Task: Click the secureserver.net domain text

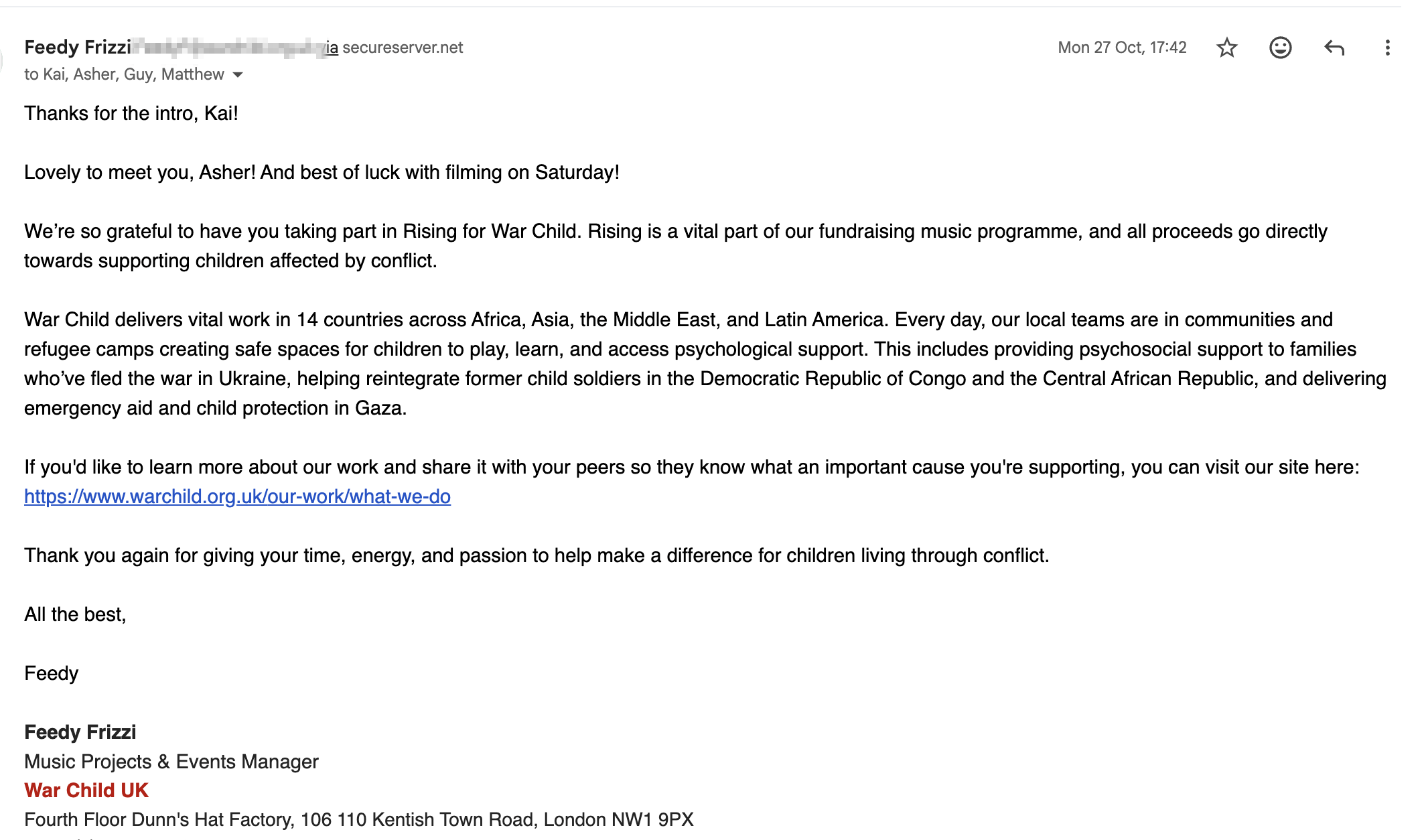Action: point(403,48)
